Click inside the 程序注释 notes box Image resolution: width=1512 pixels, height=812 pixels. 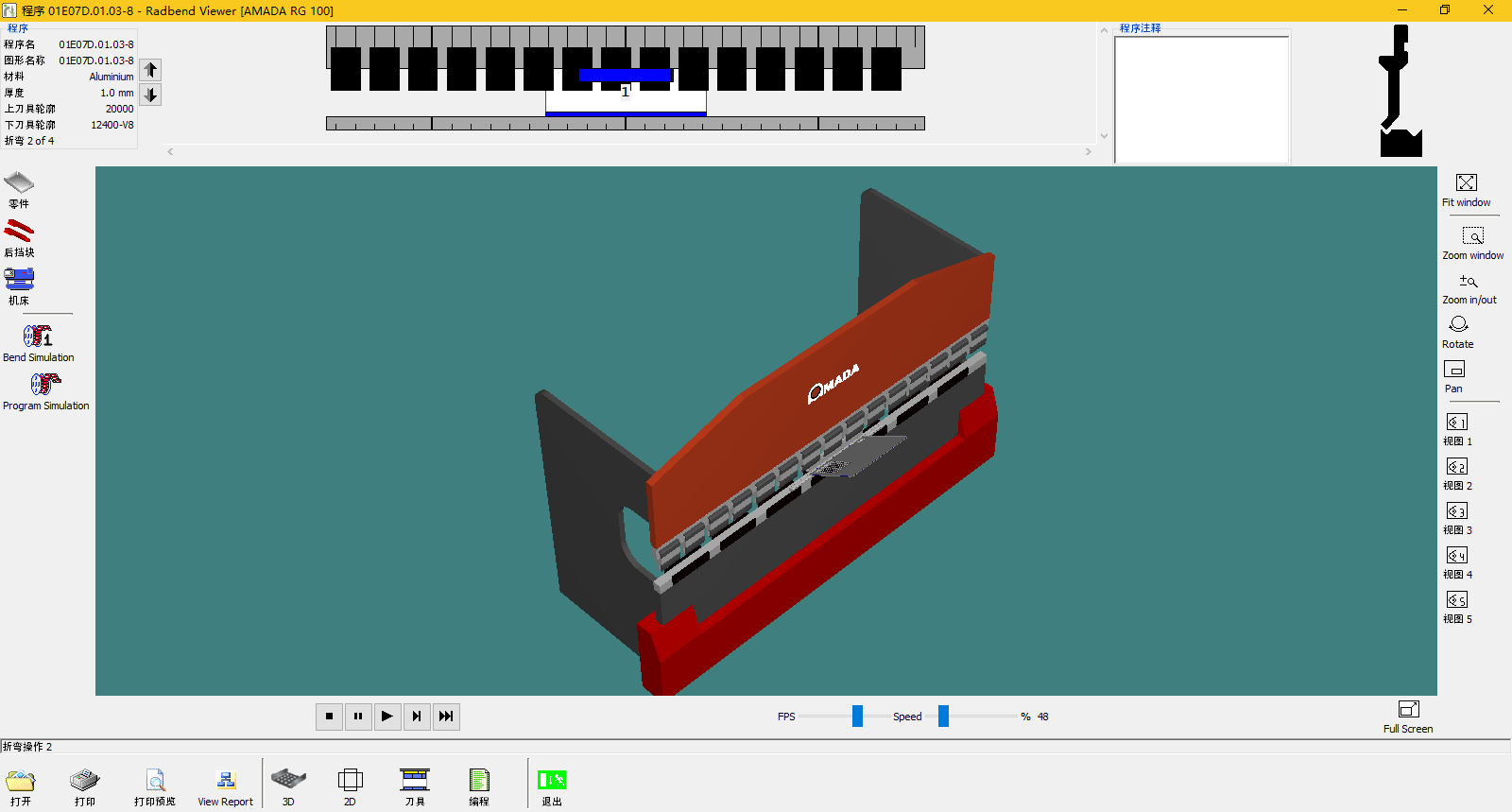(x=1202, y=99)
